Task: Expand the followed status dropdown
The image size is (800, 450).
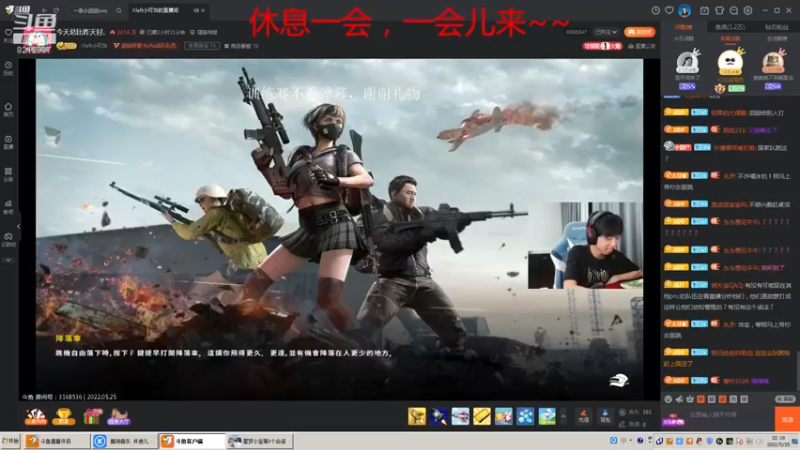Action: coord(606,32)
